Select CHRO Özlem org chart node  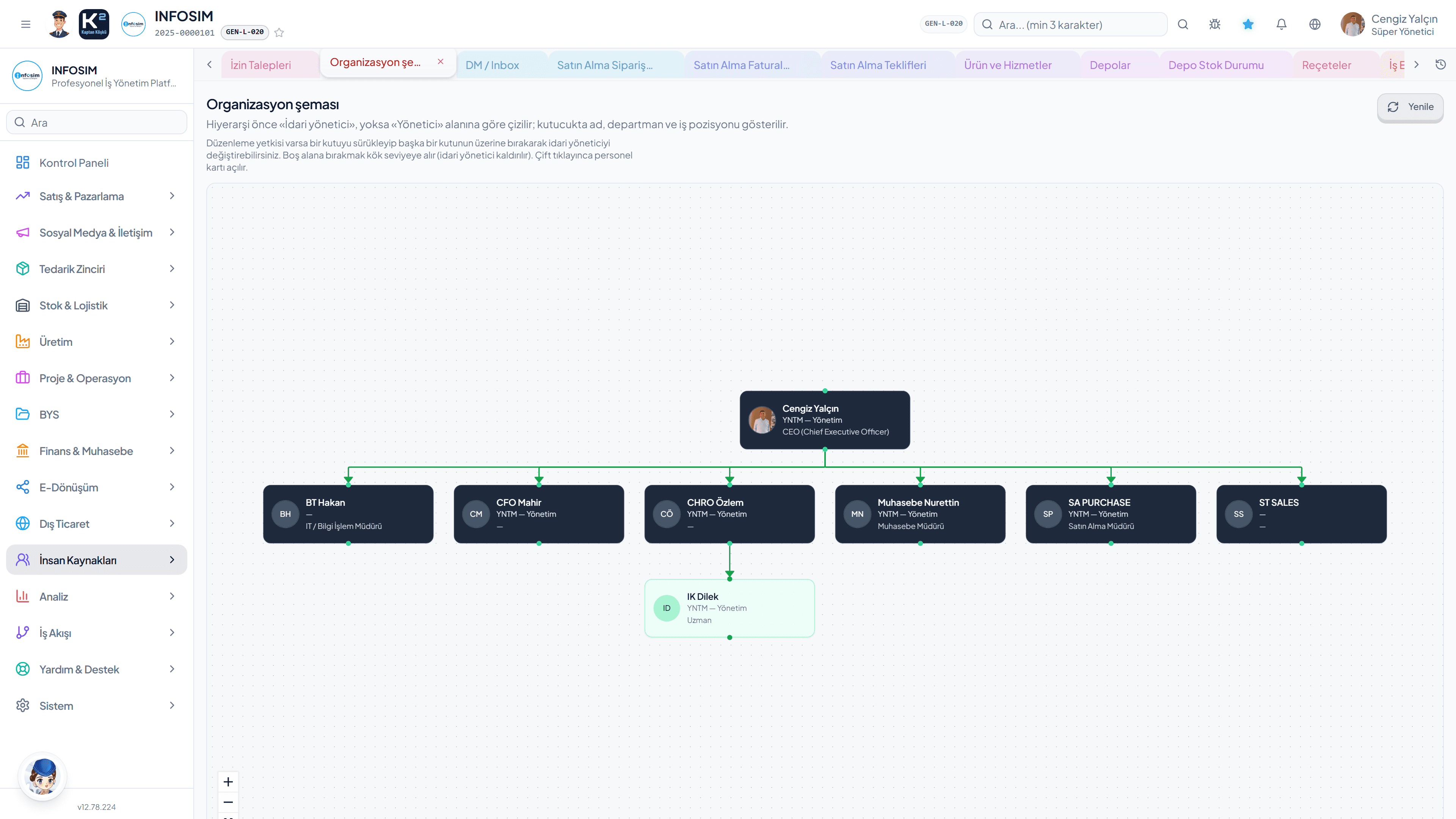pos(729,514)
